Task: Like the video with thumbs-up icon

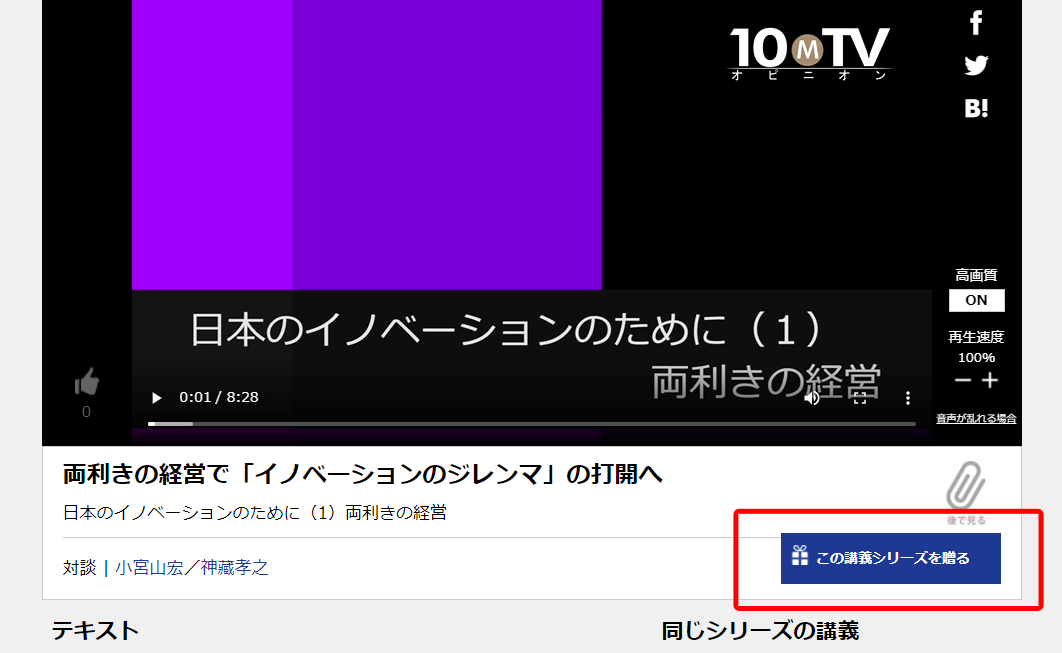Action: [87, 382]
